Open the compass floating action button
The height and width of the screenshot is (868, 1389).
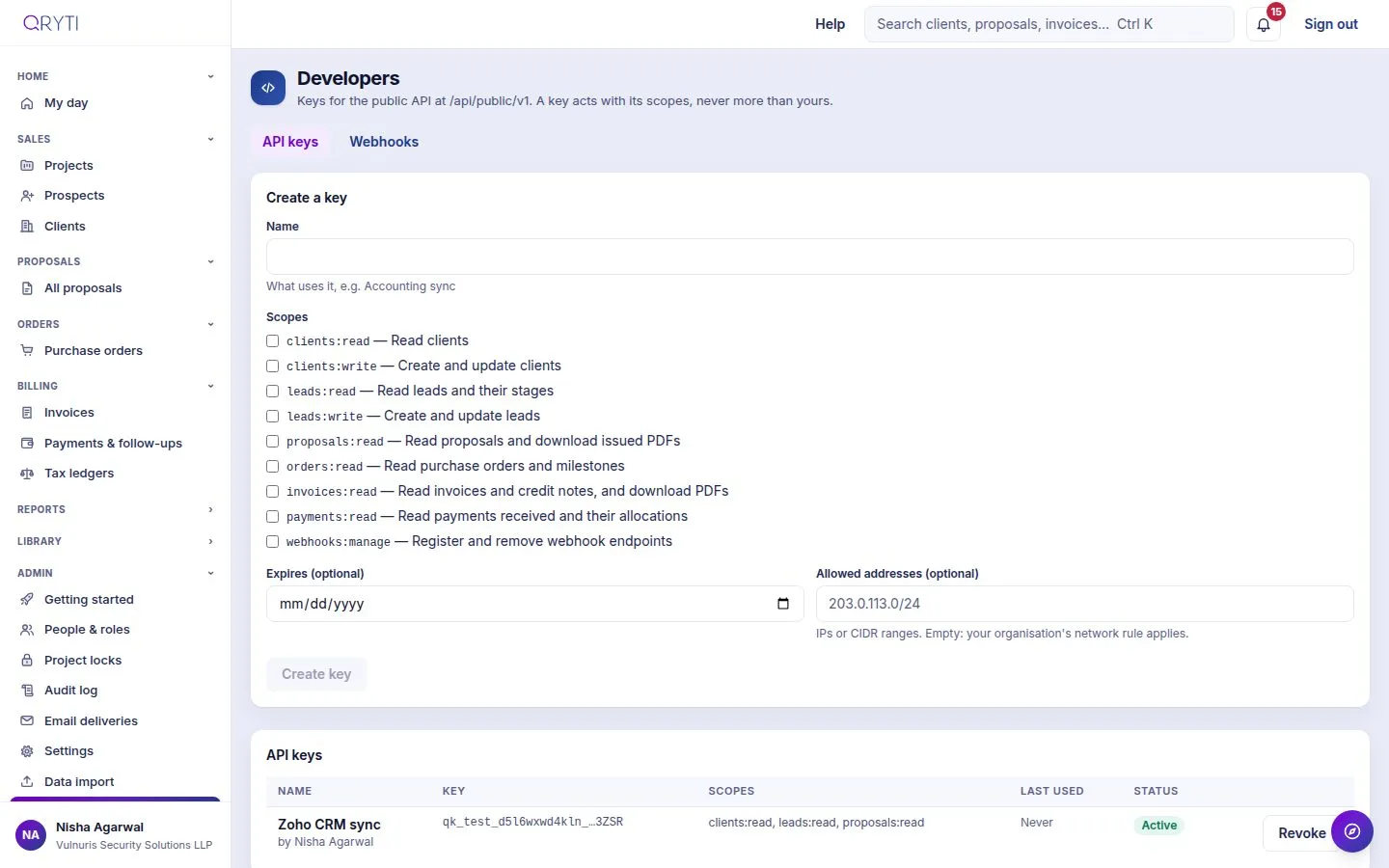coord(1352,831)
